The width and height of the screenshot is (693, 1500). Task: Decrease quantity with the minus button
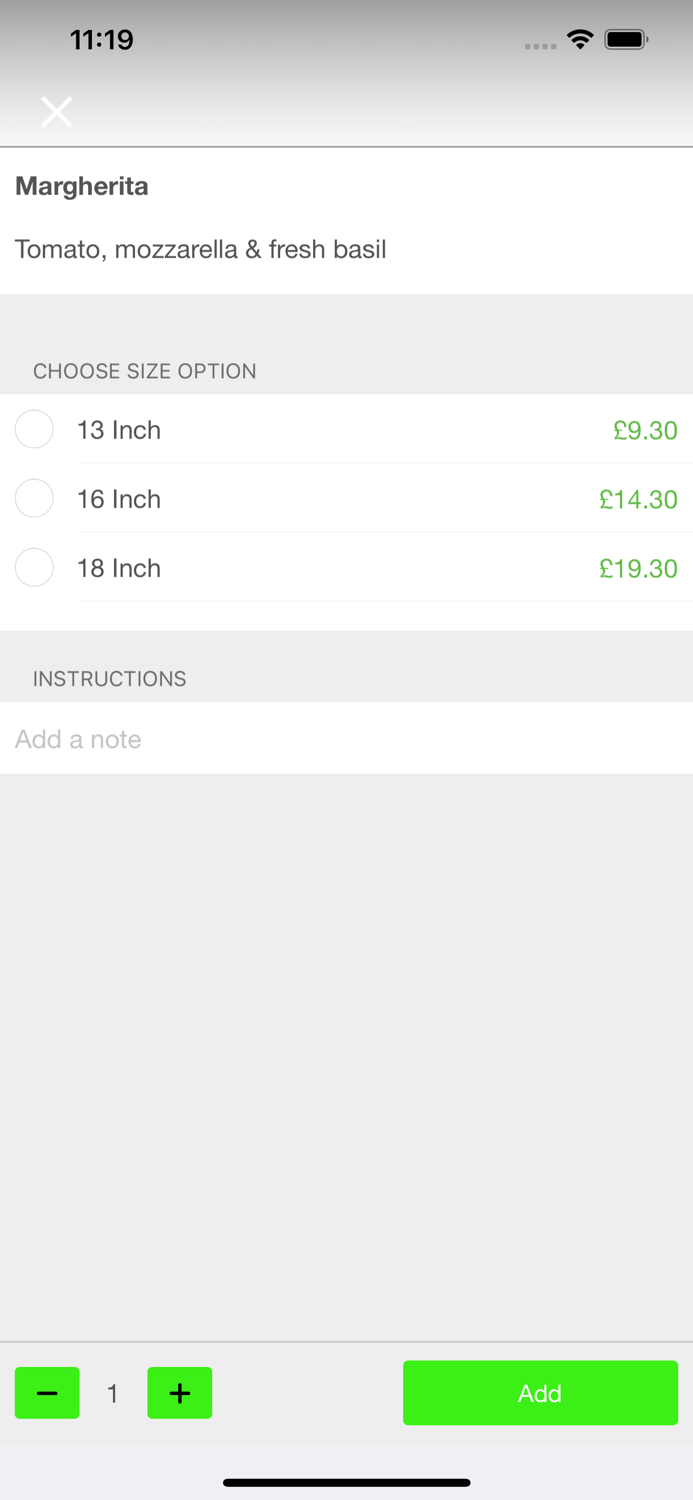tap(47, 1393)
